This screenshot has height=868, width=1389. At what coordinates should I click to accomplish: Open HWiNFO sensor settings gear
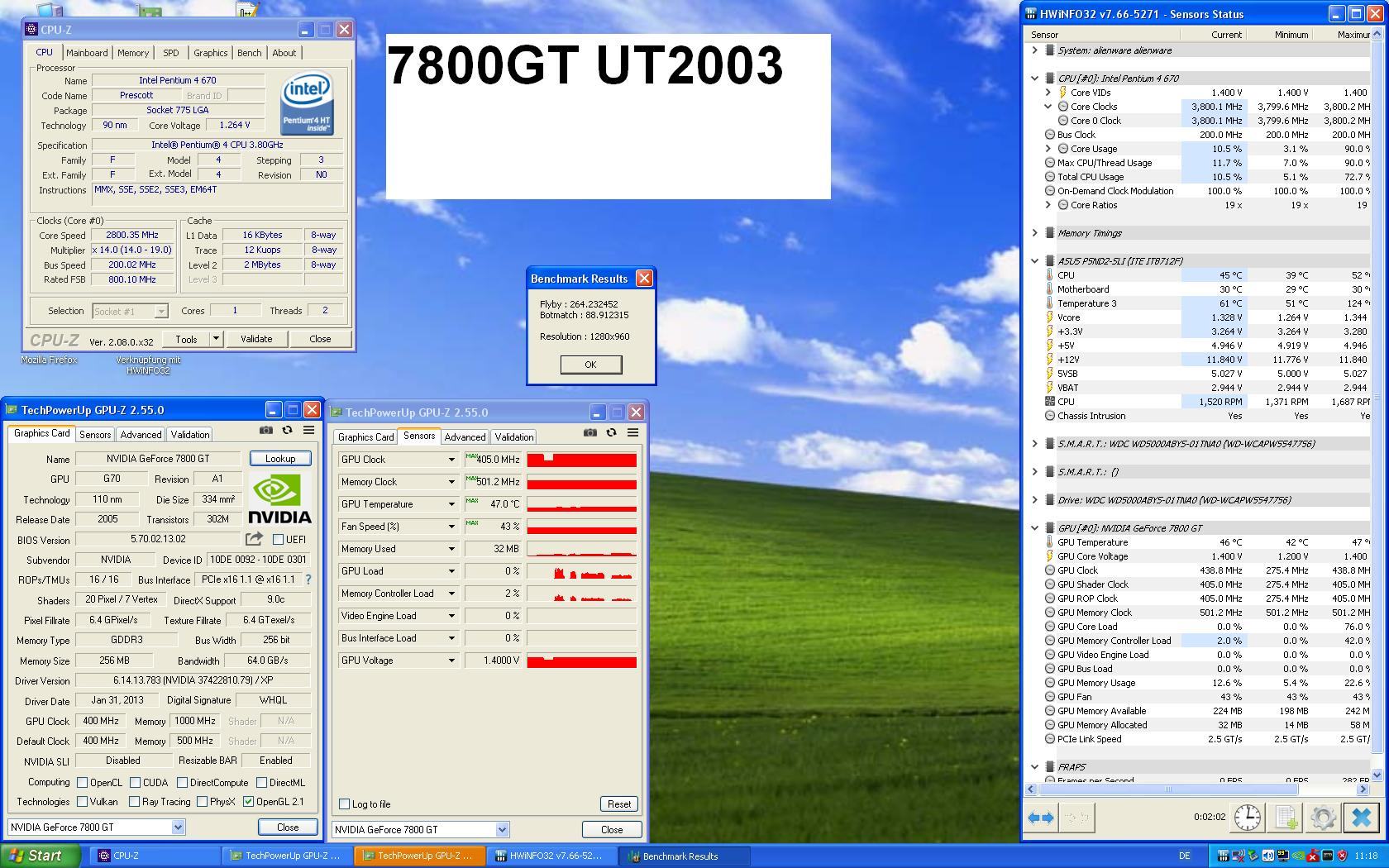coord(1323,818)
